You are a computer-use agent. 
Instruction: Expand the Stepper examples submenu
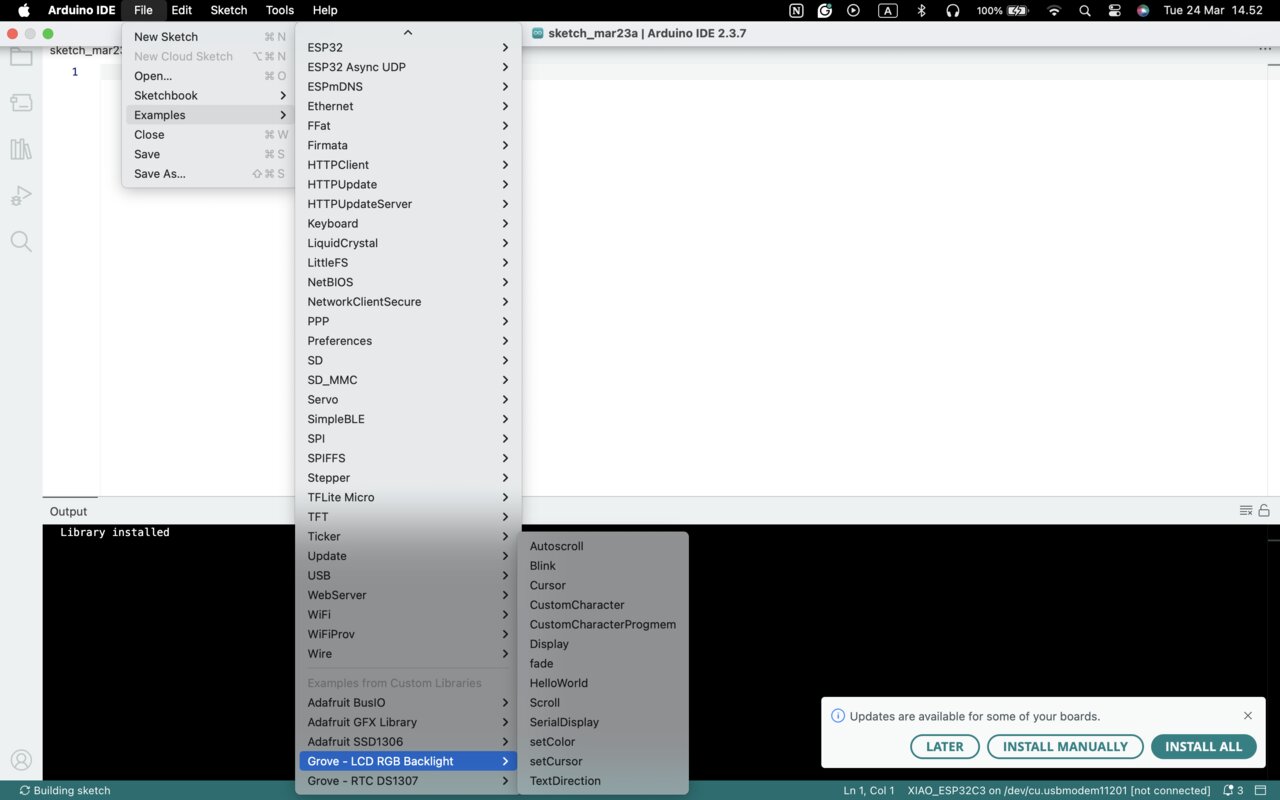pyautogui.click(x=408, y=478)
